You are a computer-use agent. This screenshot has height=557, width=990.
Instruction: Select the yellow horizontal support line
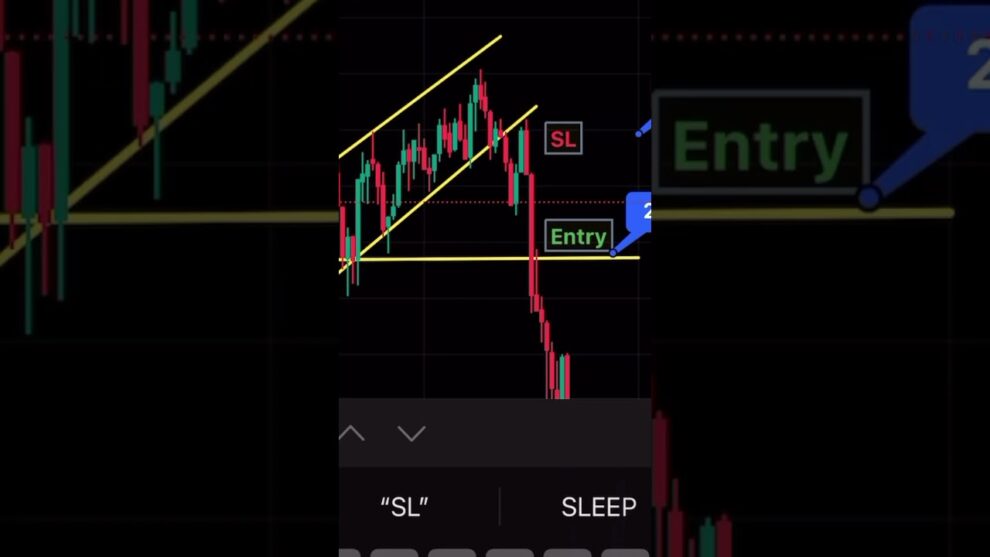[489, 258]
